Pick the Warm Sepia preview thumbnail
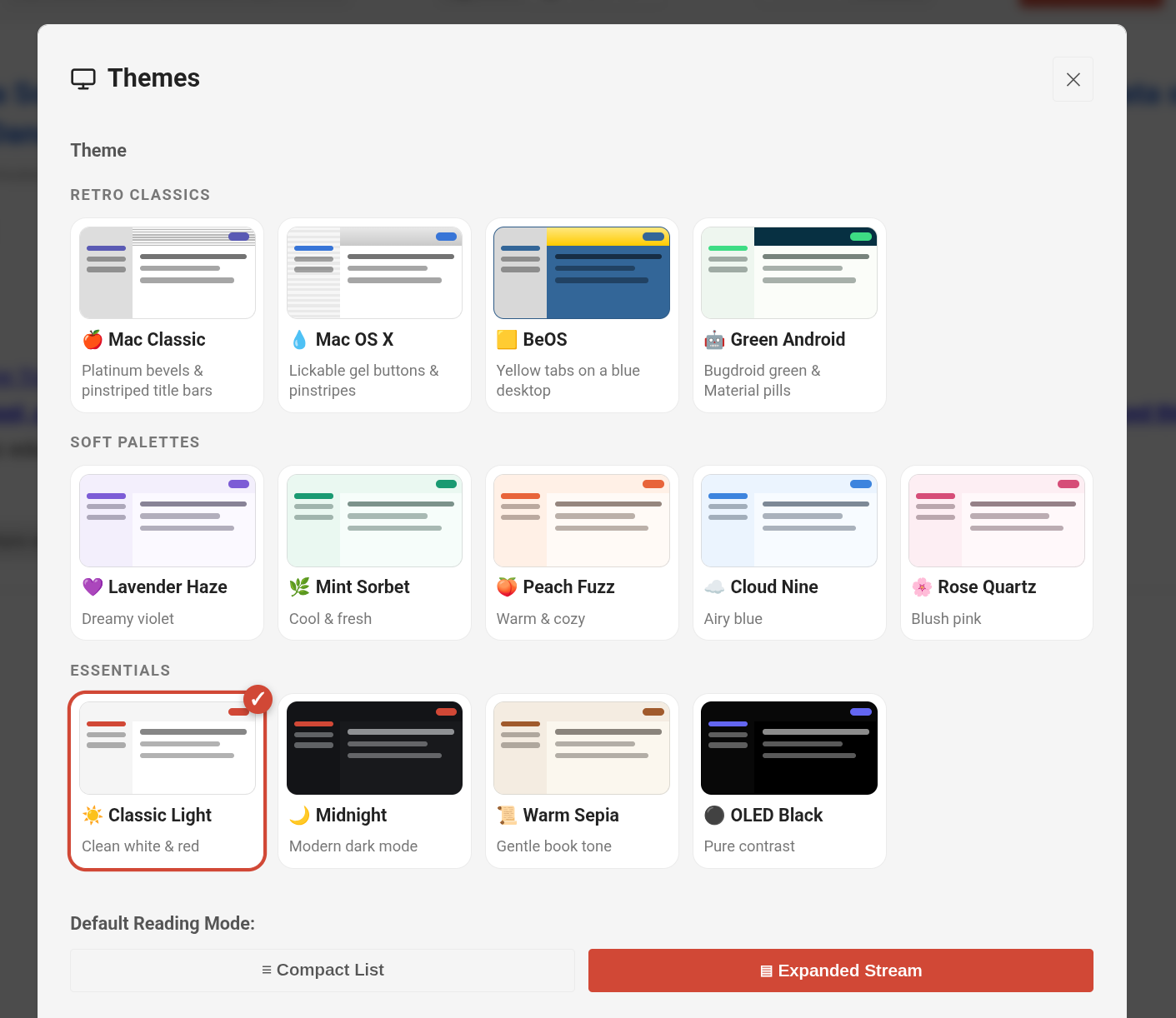The image size is (1176, 1018). [x=582, y=748]
